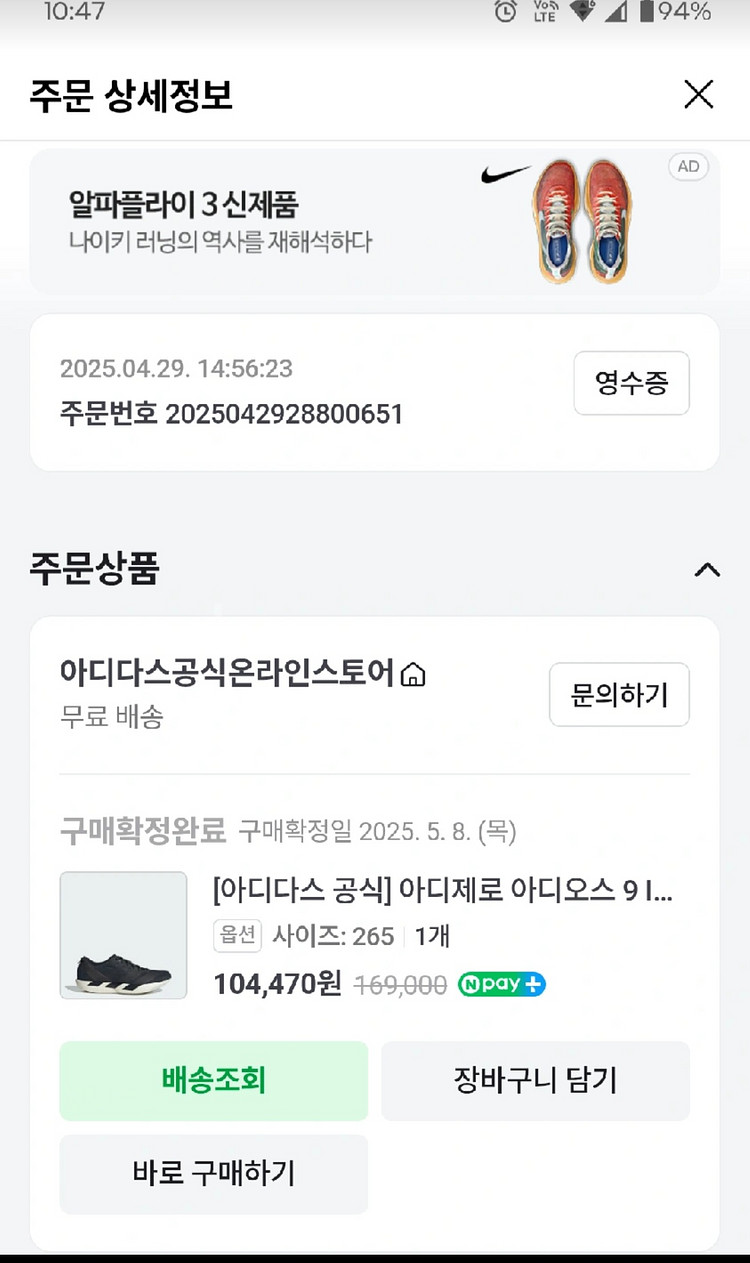Tap the 주문번호 order number text
This screenshot has height=1263, width=750.
pyautogui.click(x=231, y=414)
